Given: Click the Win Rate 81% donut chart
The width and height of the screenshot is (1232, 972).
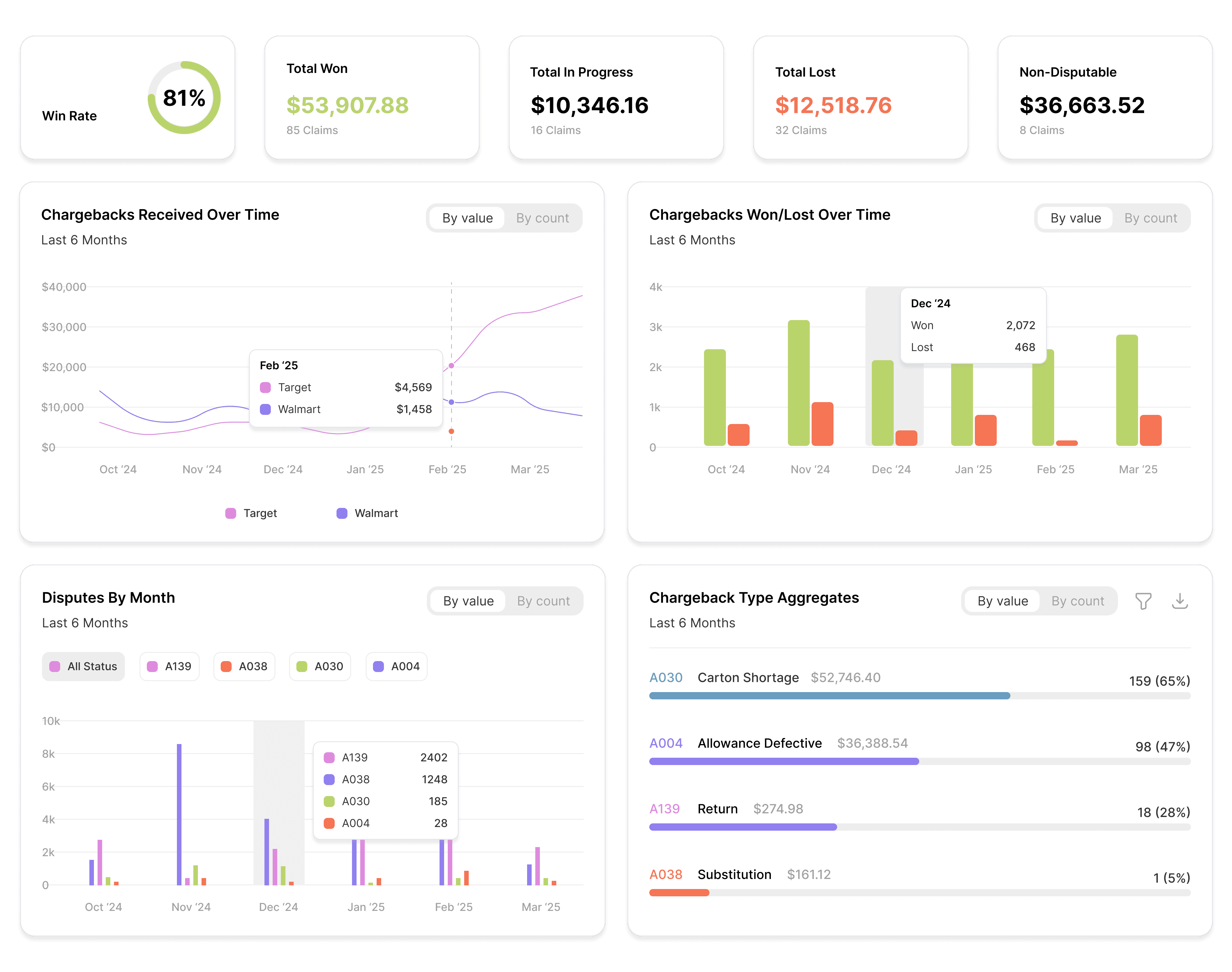Looking at the screenshot, I should click(x=184, y=97).
